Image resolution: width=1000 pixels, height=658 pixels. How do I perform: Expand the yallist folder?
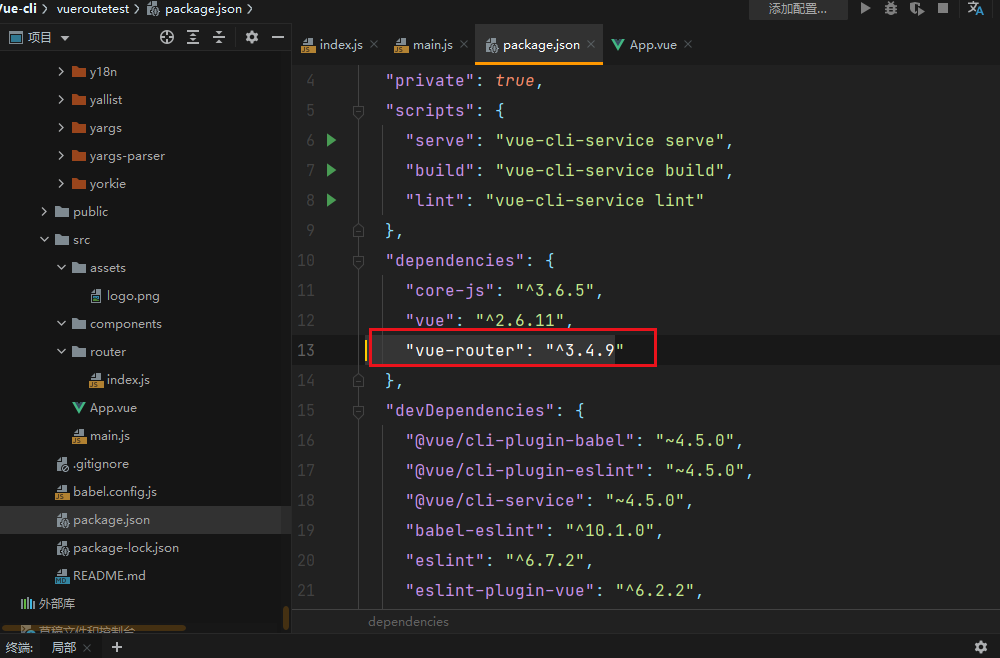coord(61,99)
